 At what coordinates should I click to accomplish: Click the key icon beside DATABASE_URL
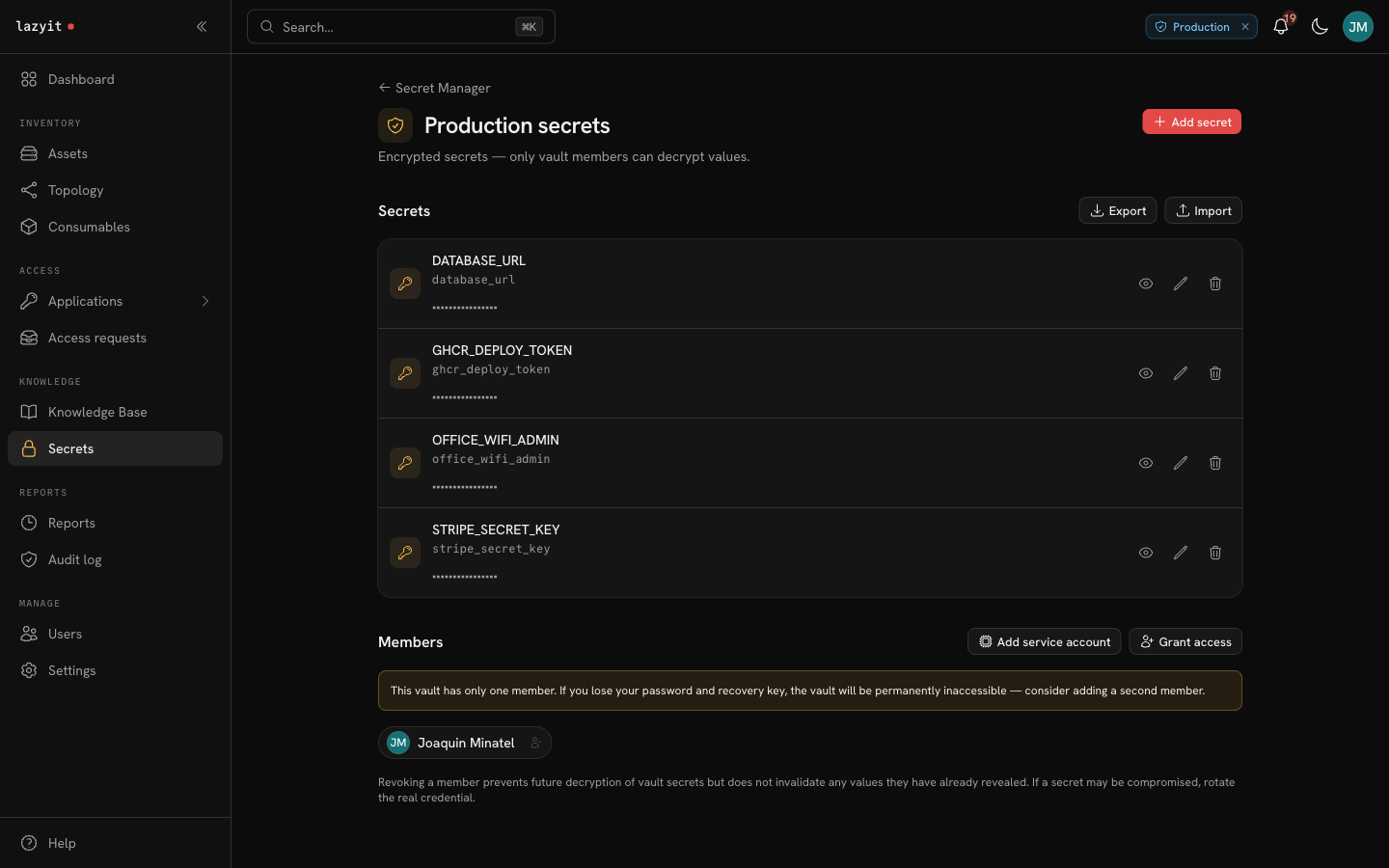[405, 284]
